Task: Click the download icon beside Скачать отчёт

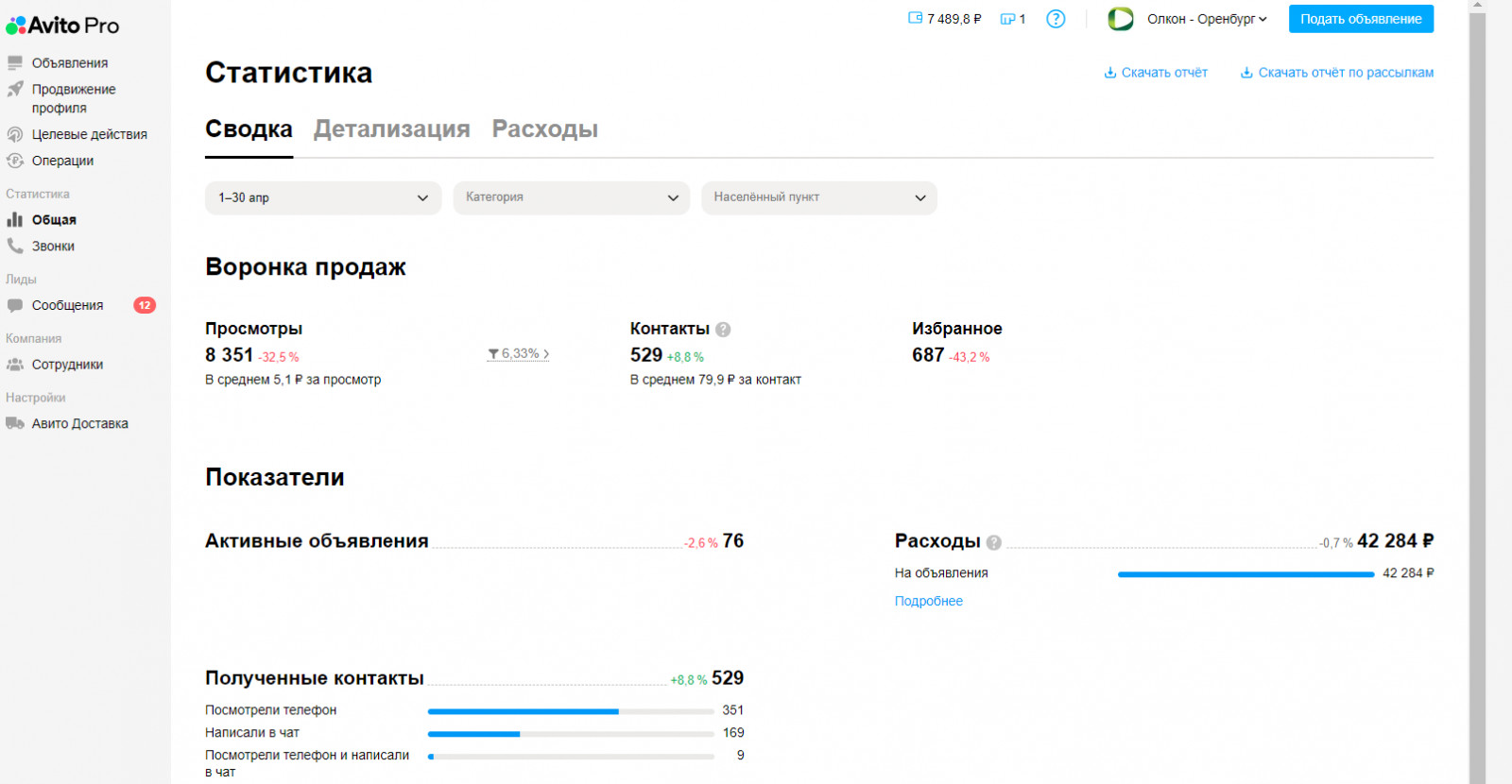Action: [x=1110, y=73]
